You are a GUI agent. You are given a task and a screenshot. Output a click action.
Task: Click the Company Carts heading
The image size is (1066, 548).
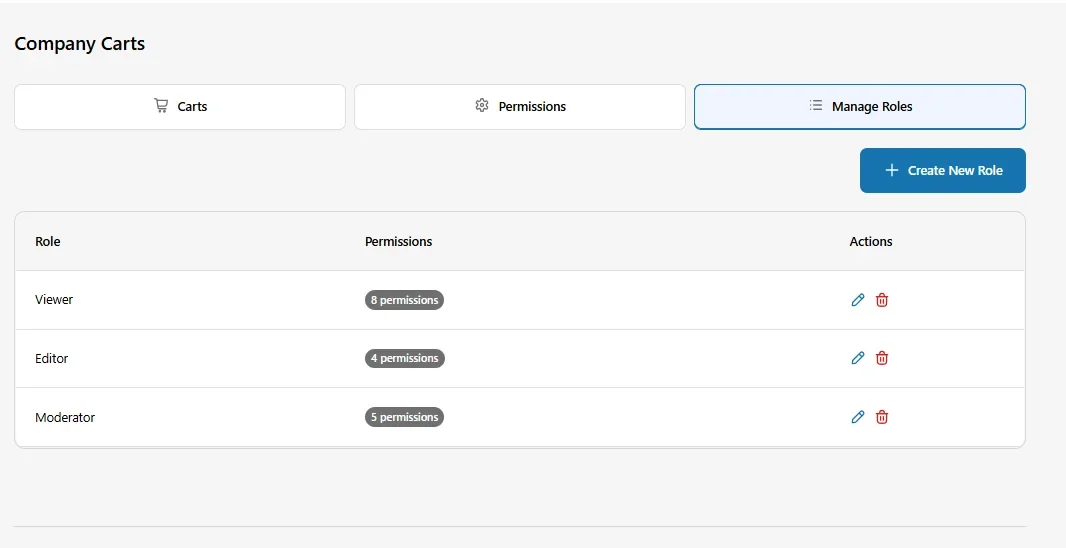[x=80, y=44]
